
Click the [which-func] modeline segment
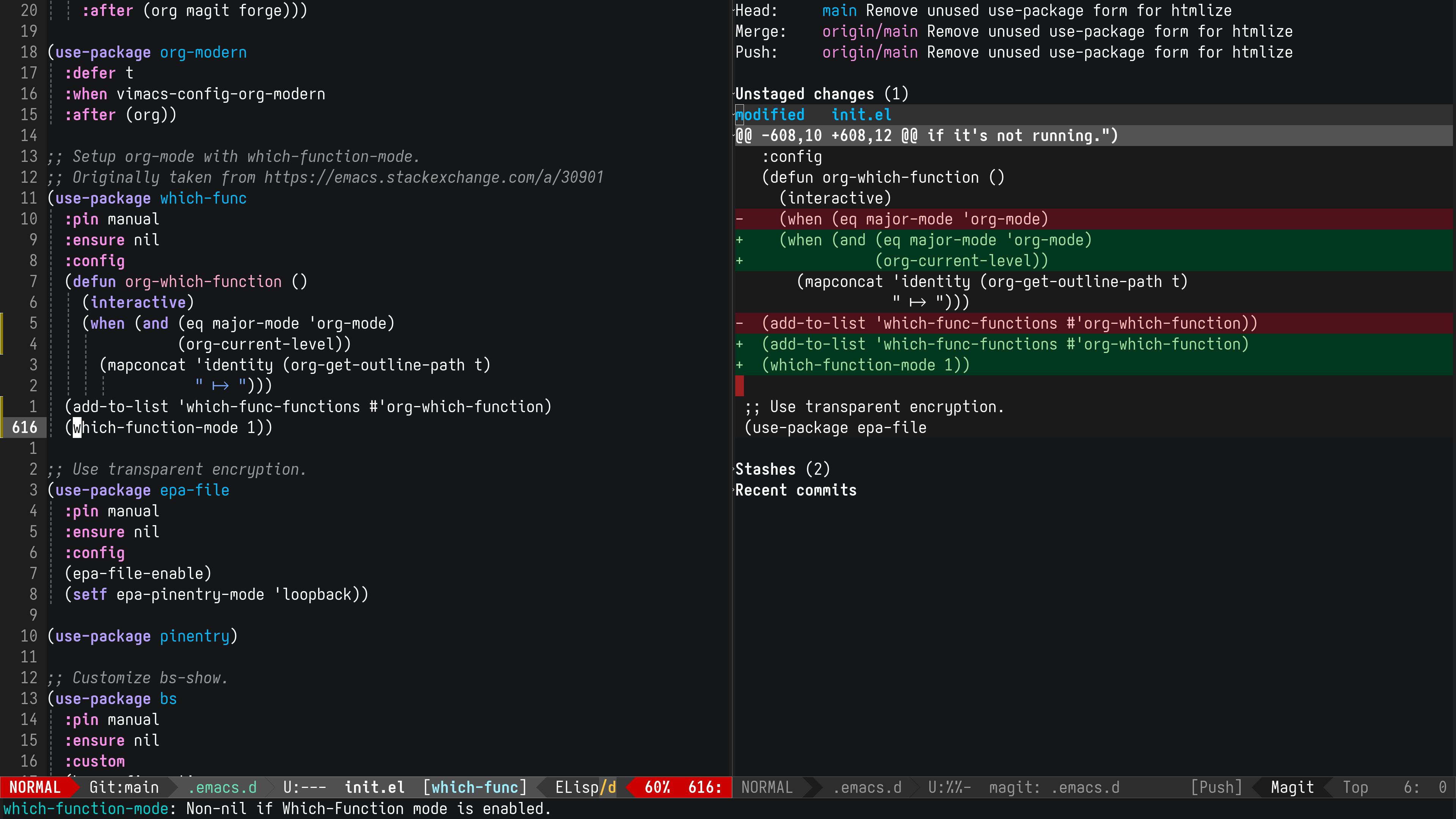click(475, 788)
